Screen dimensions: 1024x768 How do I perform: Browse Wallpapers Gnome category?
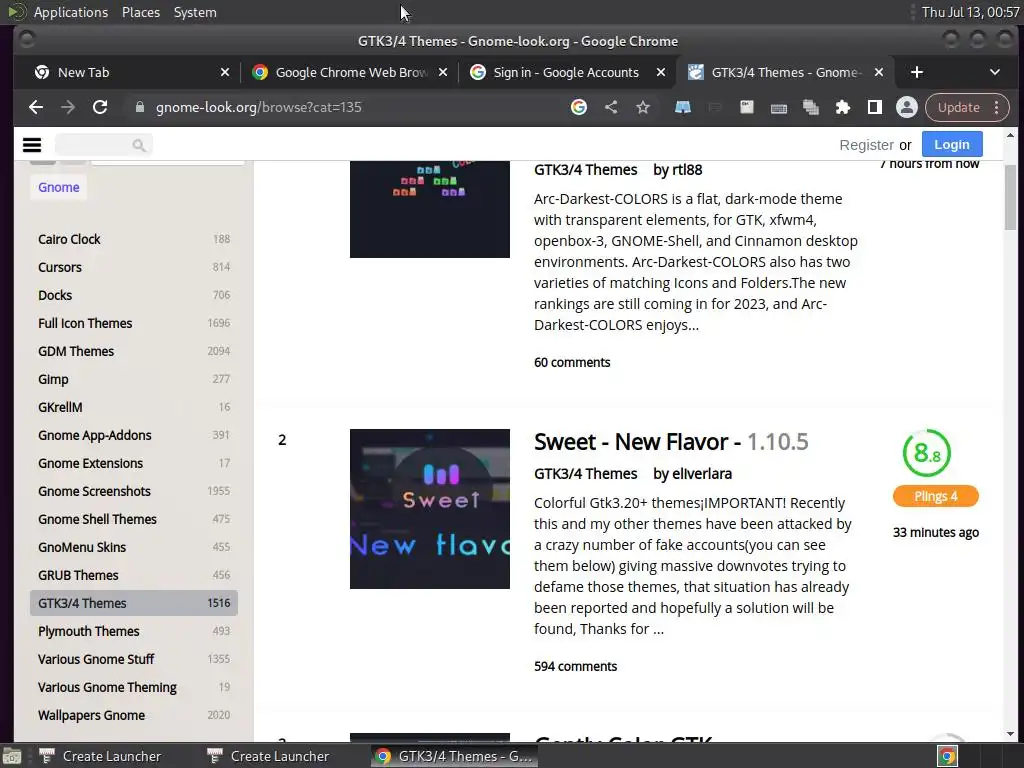[134, 716]
